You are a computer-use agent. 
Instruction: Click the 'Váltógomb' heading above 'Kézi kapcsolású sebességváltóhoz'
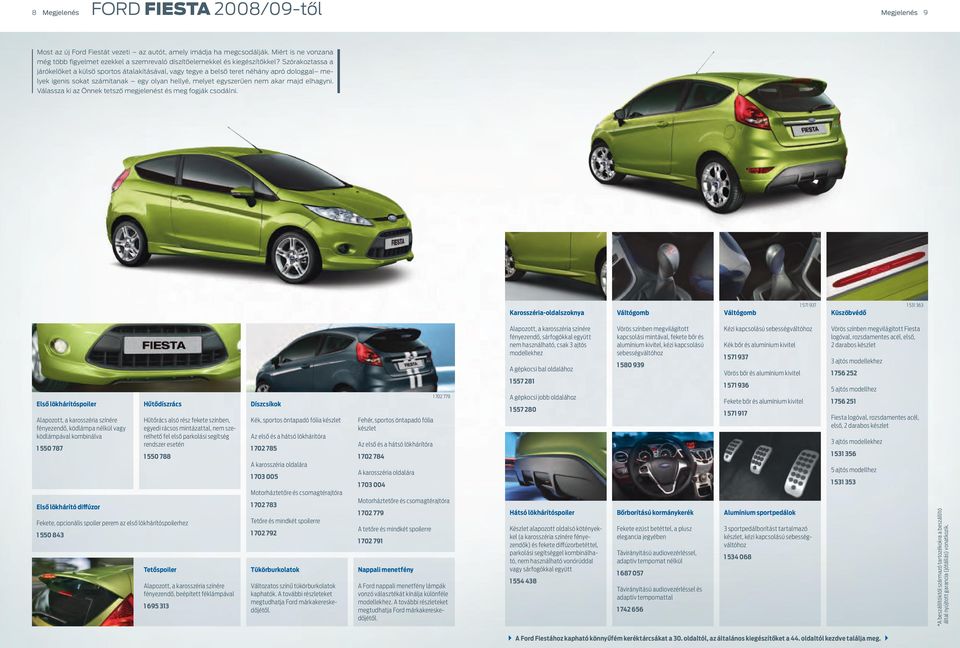pos(740,312)
